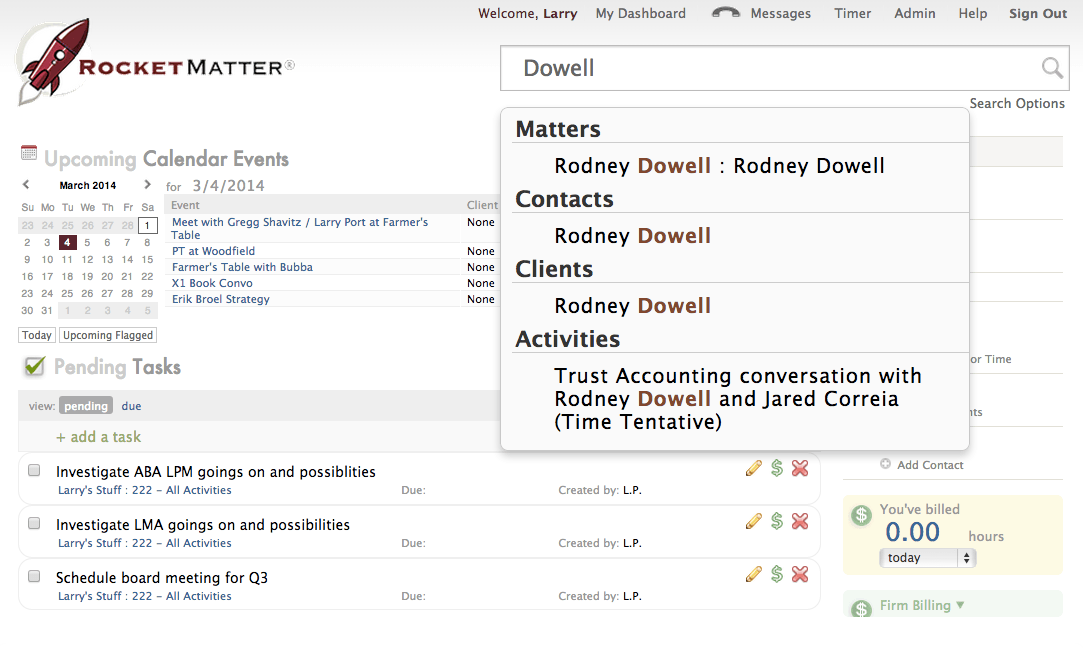Open the today billing period dropdown
Screen dimensions: 1083x668
(x=928, y=557)
